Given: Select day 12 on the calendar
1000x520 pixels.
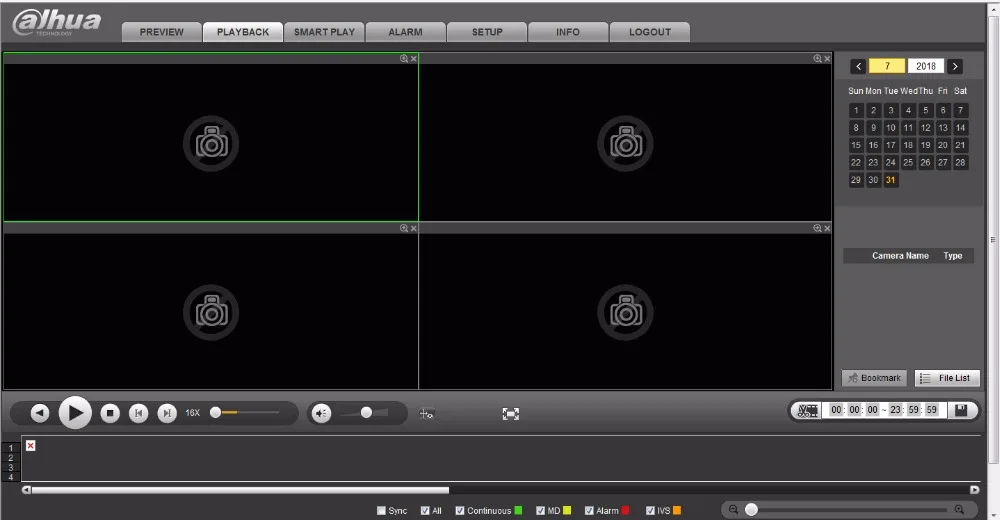Looking at the screenshot, I should point(925,128).
